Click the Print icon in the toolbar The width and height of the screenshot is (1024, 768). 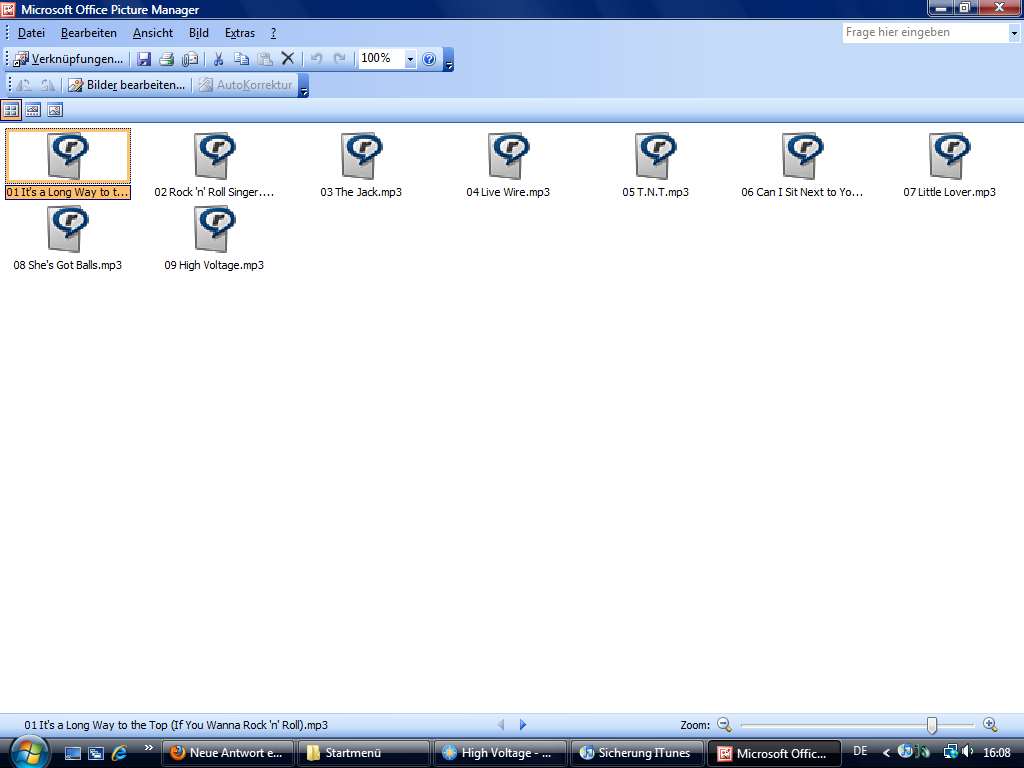(167, 59)
